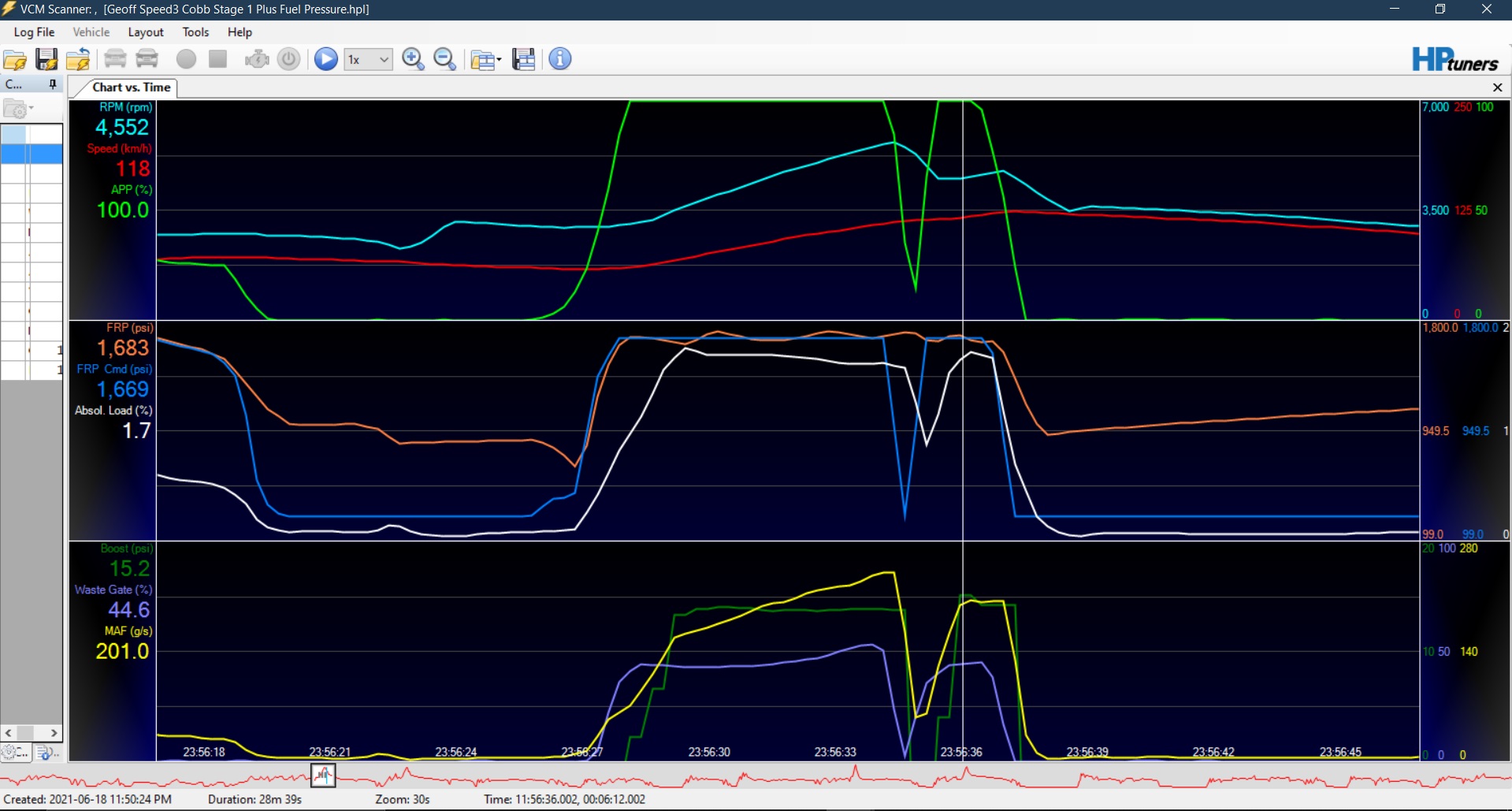
Task: Select the highlighted blue row in channels list
Action: (32, 154)
